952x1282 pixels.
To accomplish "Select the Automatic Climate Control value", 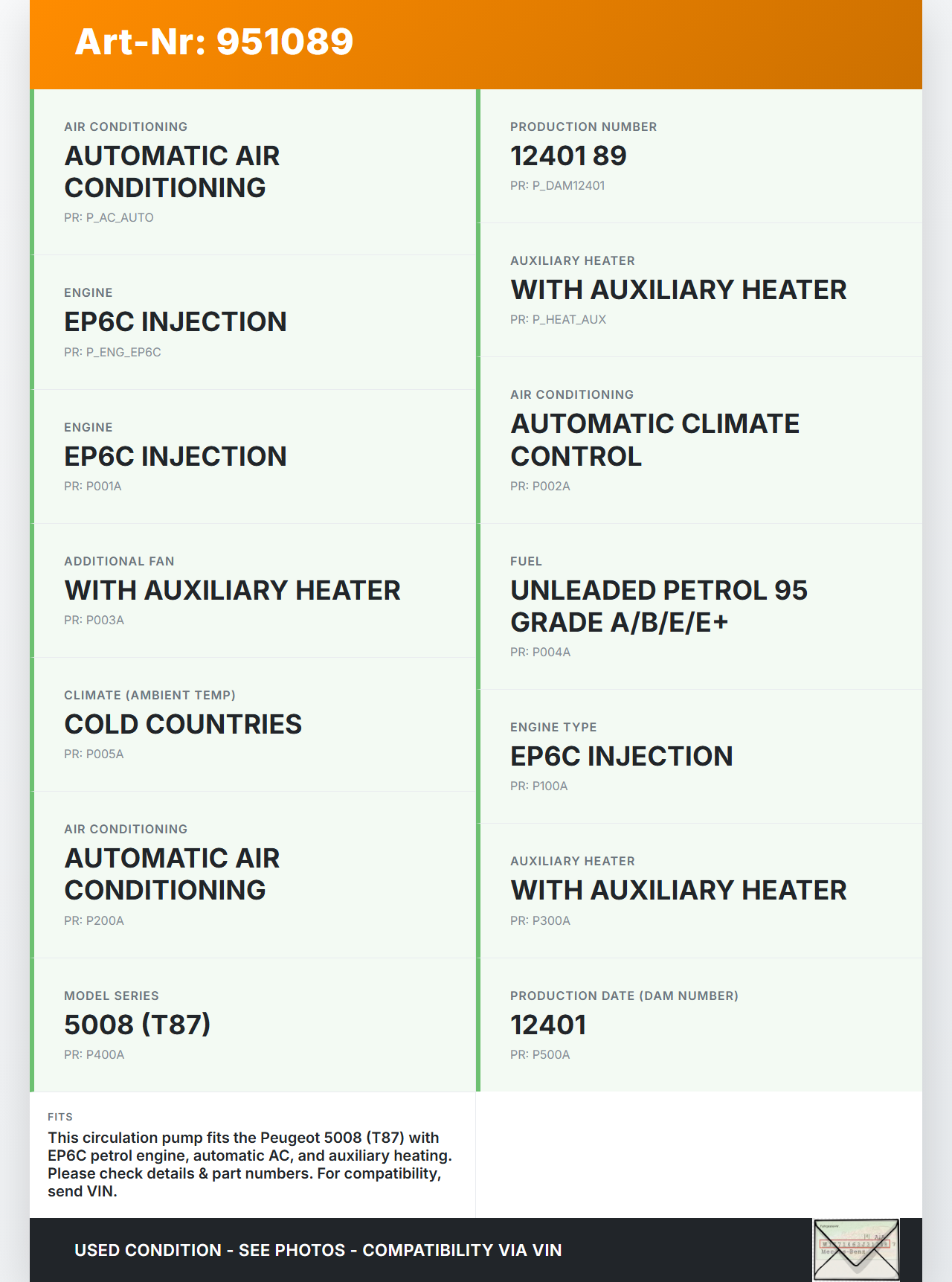I will coord(654,440).
